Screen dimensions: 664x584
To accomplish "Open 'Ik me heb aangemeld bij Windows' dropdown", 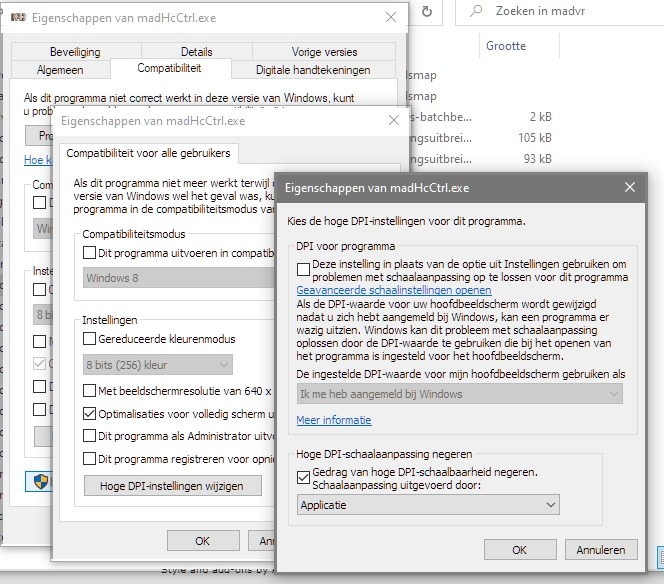I will point(460,394).
